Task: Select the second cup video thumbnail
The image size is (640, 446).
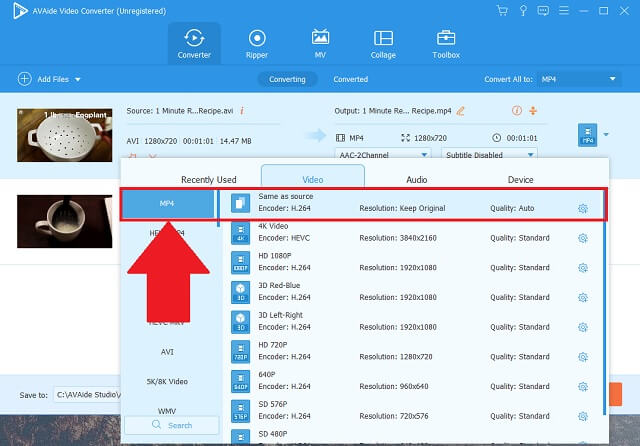Action: [x=64, y=221]
